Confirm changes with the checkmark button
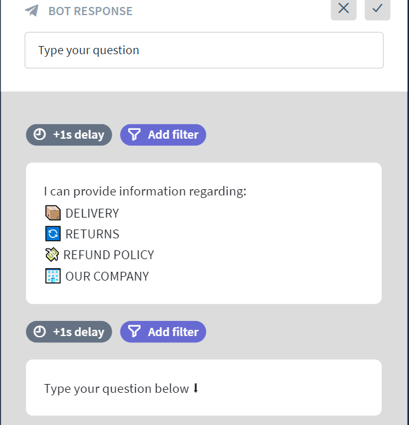The height and width of the screenshot is (425, 409). tap(377, 8)
